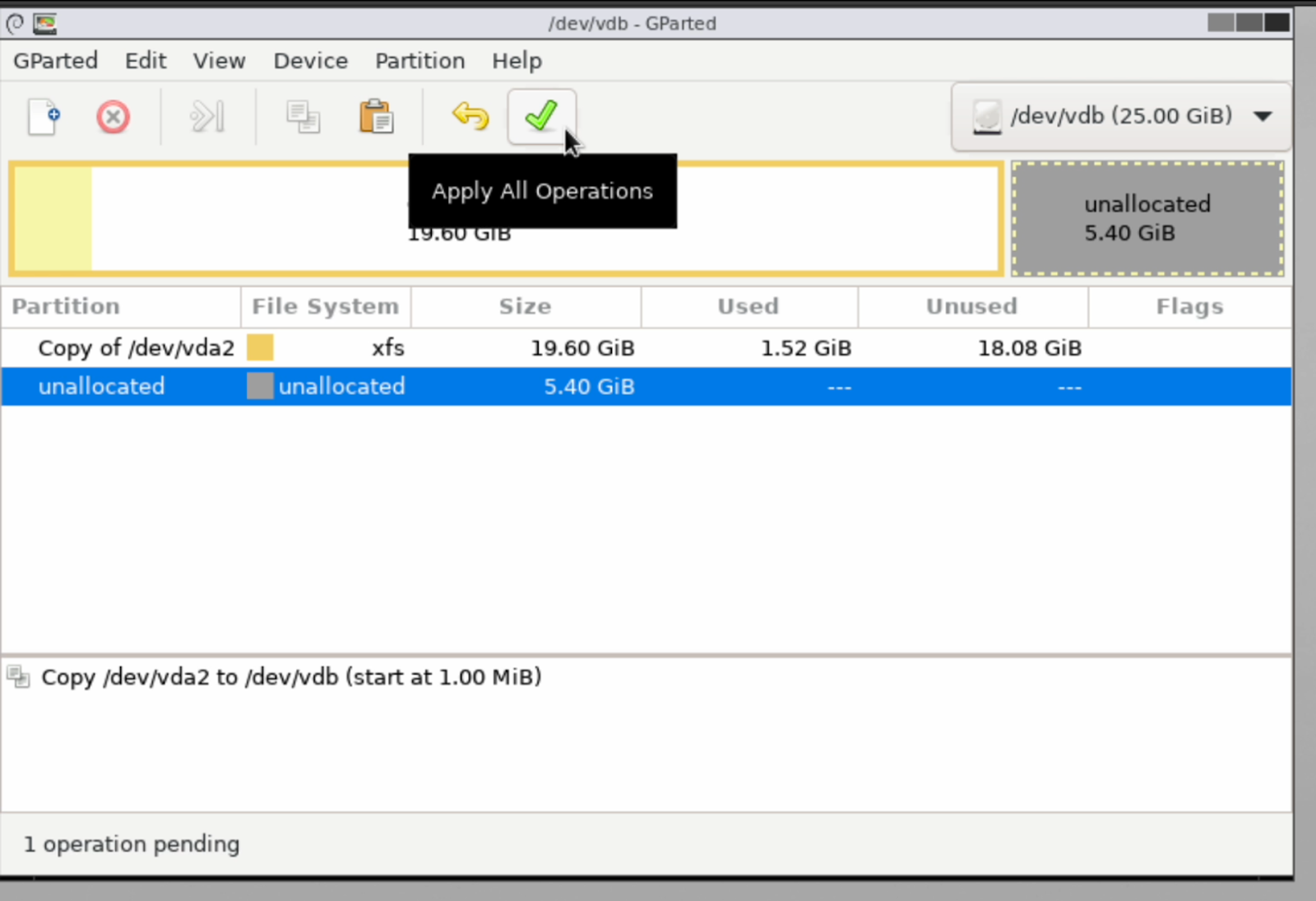
Task: Click the Partition column header
Action: click(x=121, y=306)
